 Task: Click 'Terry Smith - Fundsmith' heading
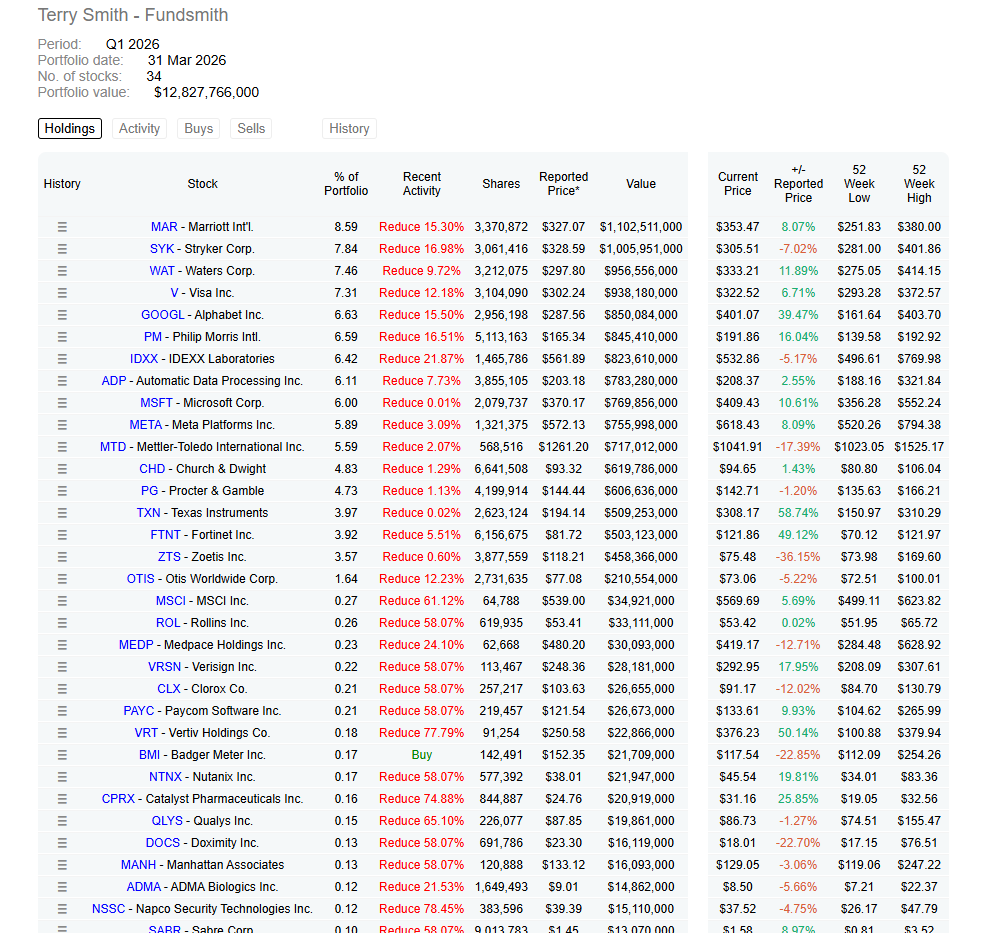tap(133, 15)
